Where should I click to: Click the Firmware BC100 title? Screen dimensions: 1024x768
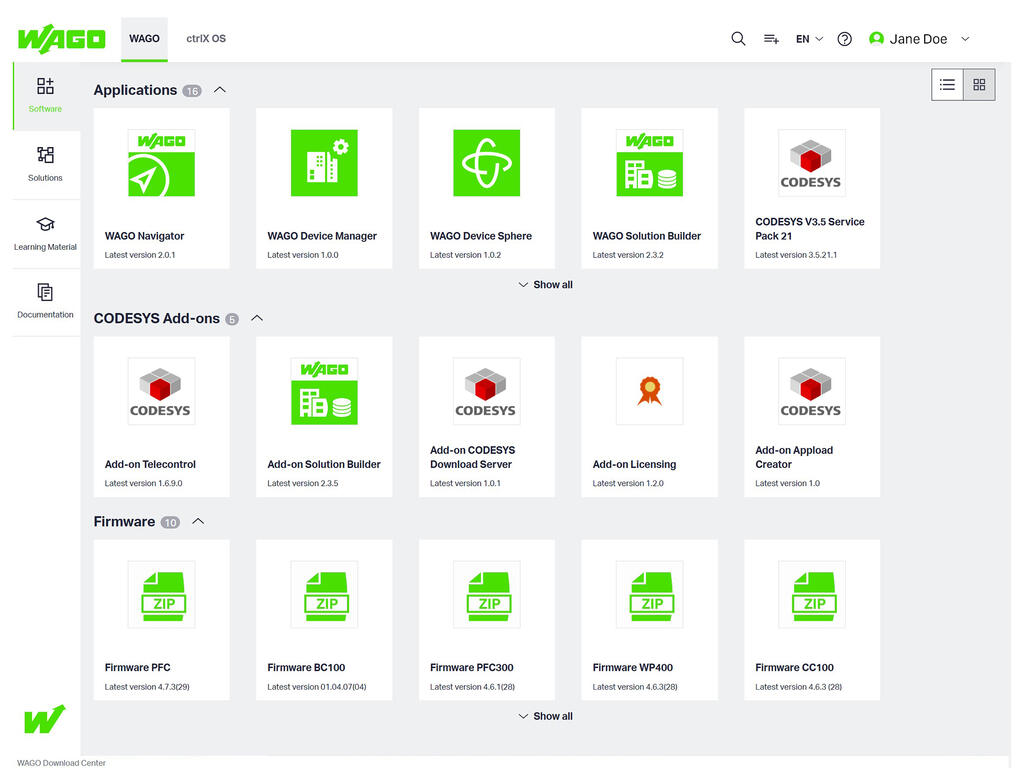306,668
